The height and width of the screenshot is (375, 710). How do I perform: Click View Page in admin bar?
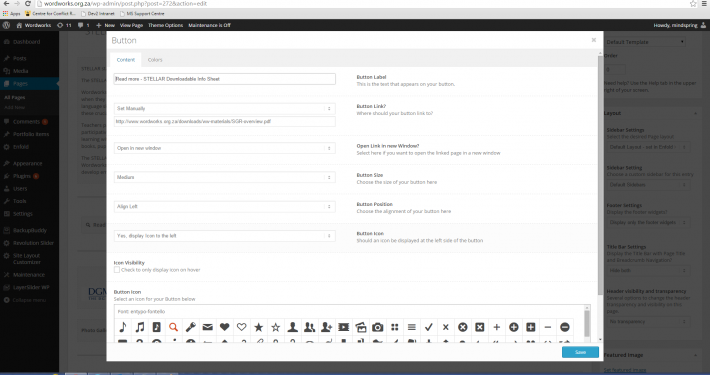(x=131, y=25)
